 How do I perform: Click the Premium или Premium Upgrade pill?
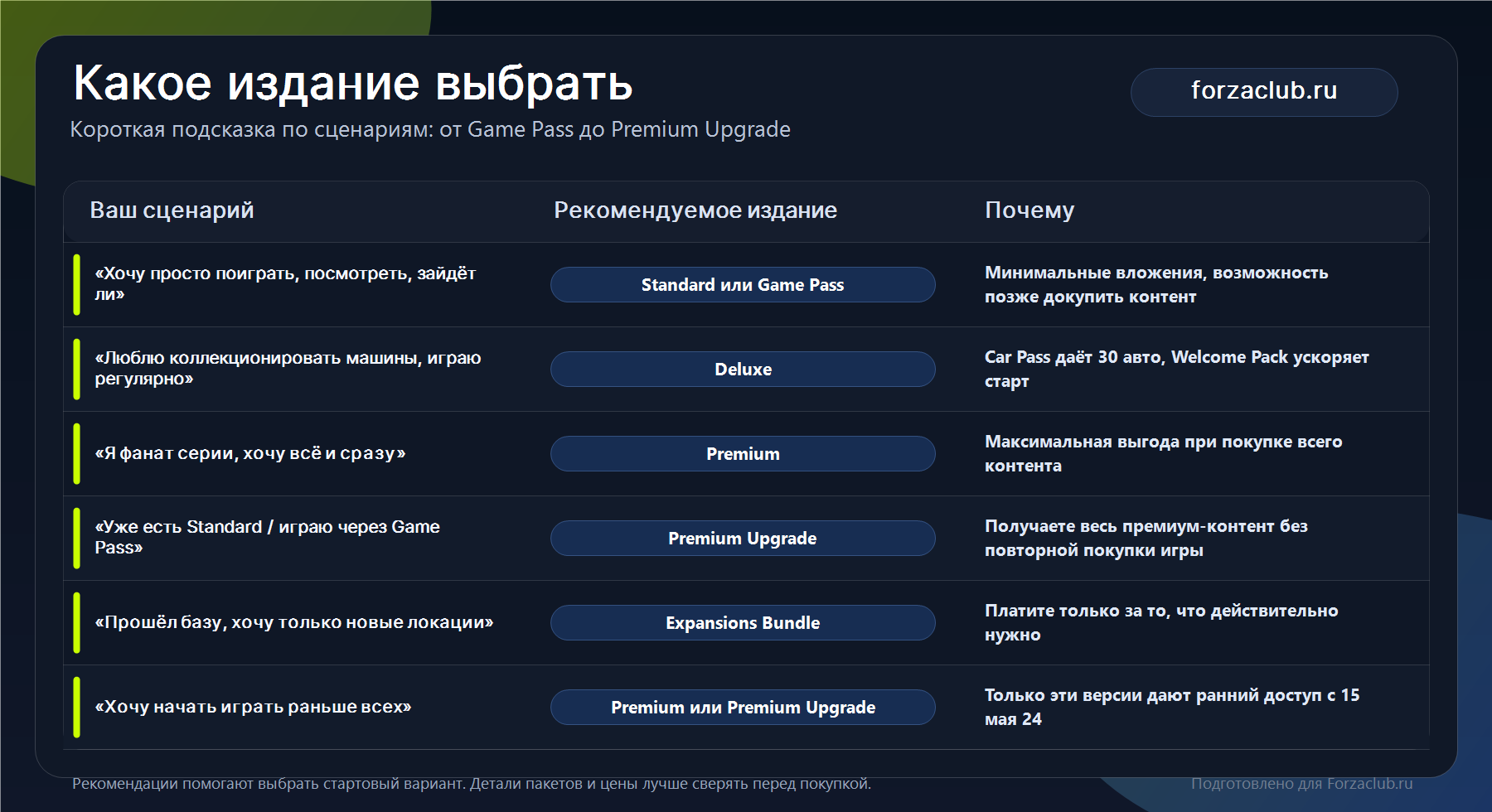coord(743,708)
